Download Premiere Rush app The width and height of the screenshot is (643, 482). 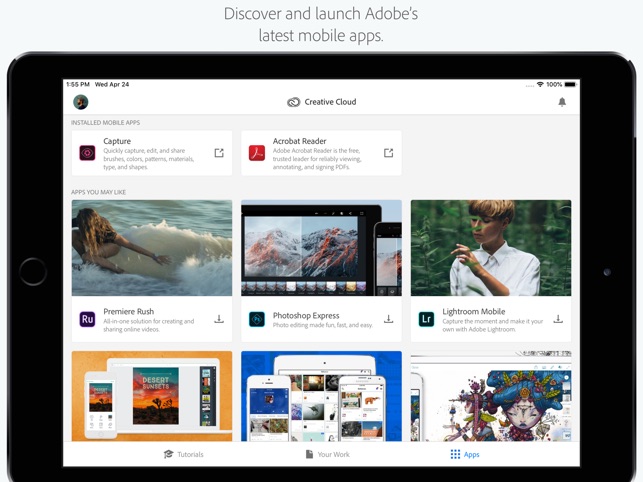219,319
